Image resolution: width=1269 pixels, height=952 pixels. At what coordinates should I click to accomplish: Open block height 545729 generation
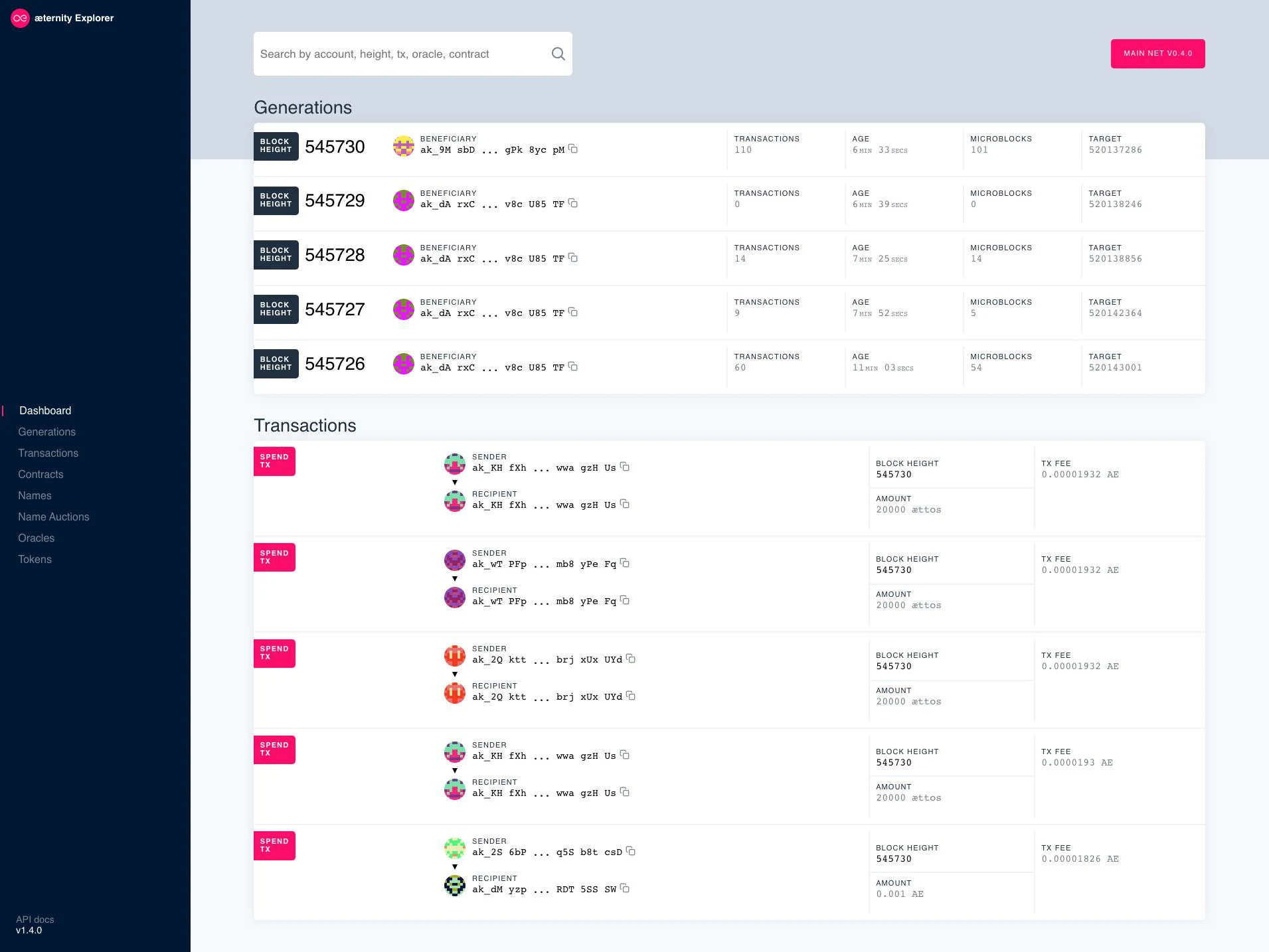335,201
